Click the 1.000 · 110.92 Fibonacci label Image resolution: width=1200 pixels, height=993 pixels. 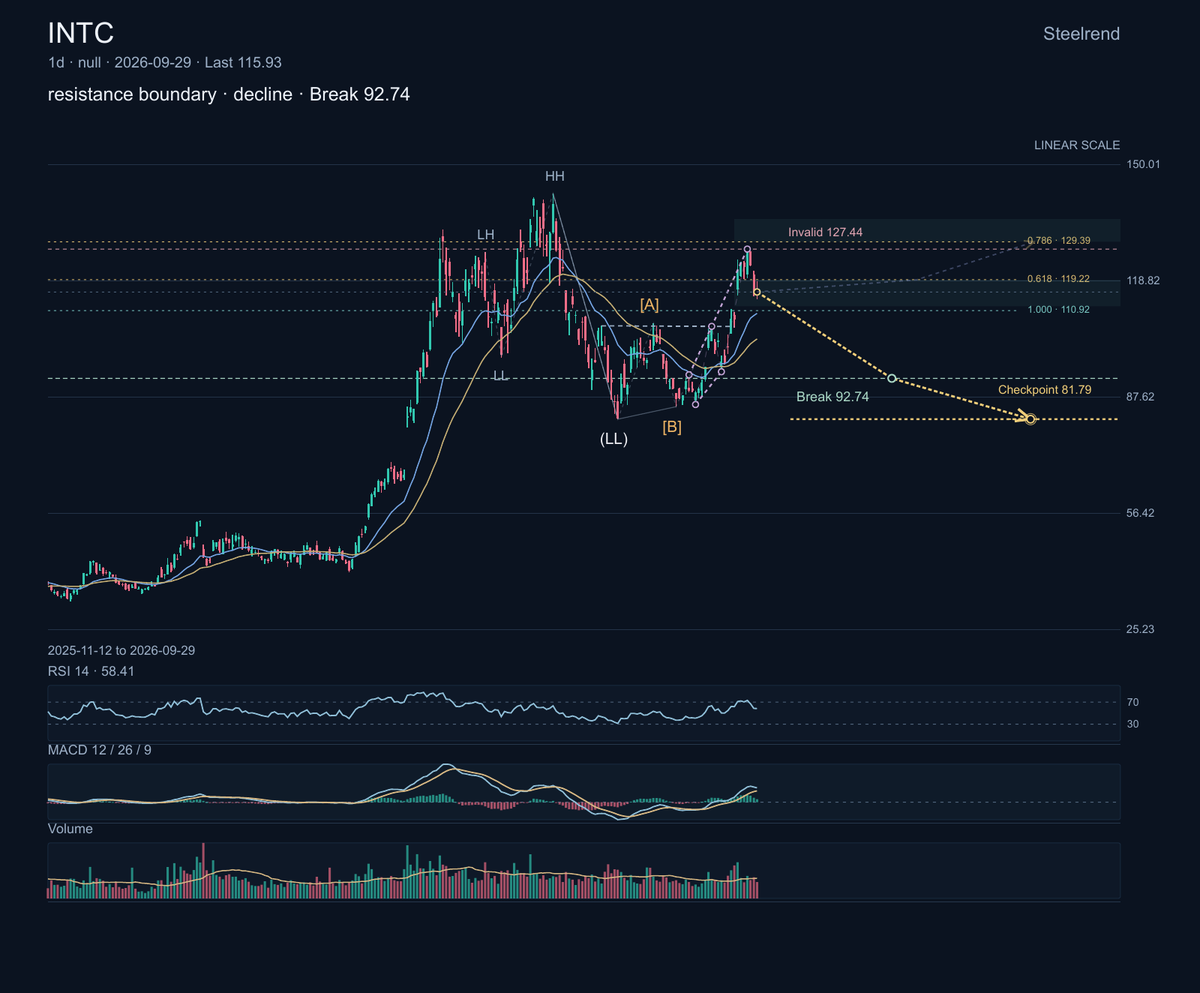pos(1058,310)
